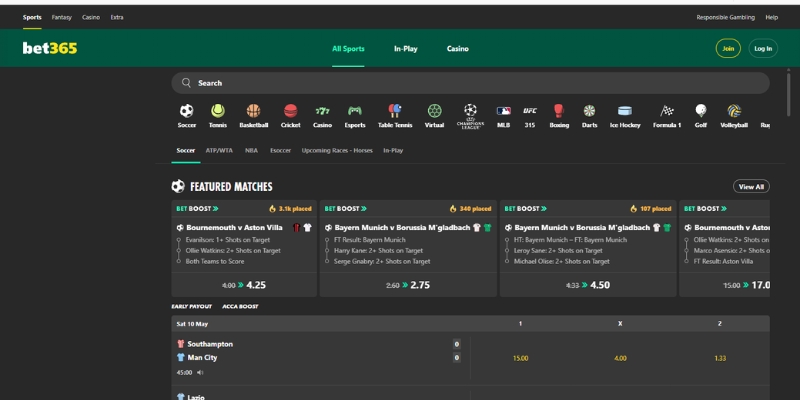Click Bournemouth v Aston Villa title with 3.1k placed
This screenshot has width=800, height=400.
click(x=234, y=228)
